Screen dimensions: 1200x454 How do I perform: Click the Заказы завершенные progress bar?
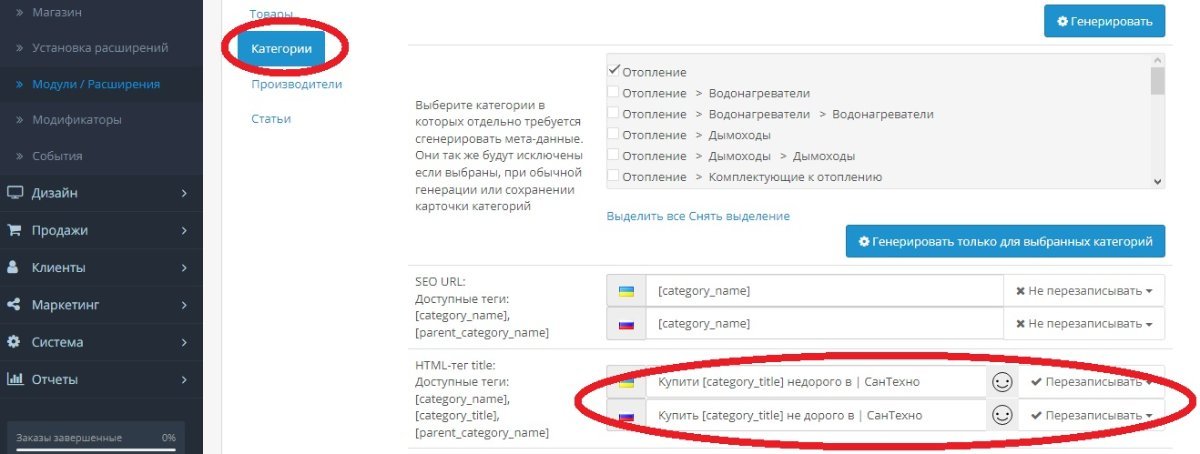tap(96, 449)
